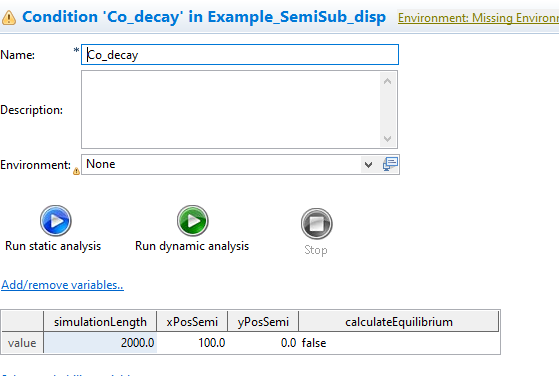Click into the Name field with Co_decay

[x=240, y=55]
